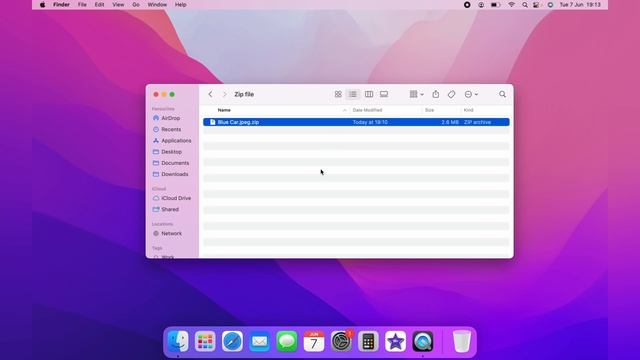Minimize the Finder window with yellow button
640x360 pixels.
164,94
